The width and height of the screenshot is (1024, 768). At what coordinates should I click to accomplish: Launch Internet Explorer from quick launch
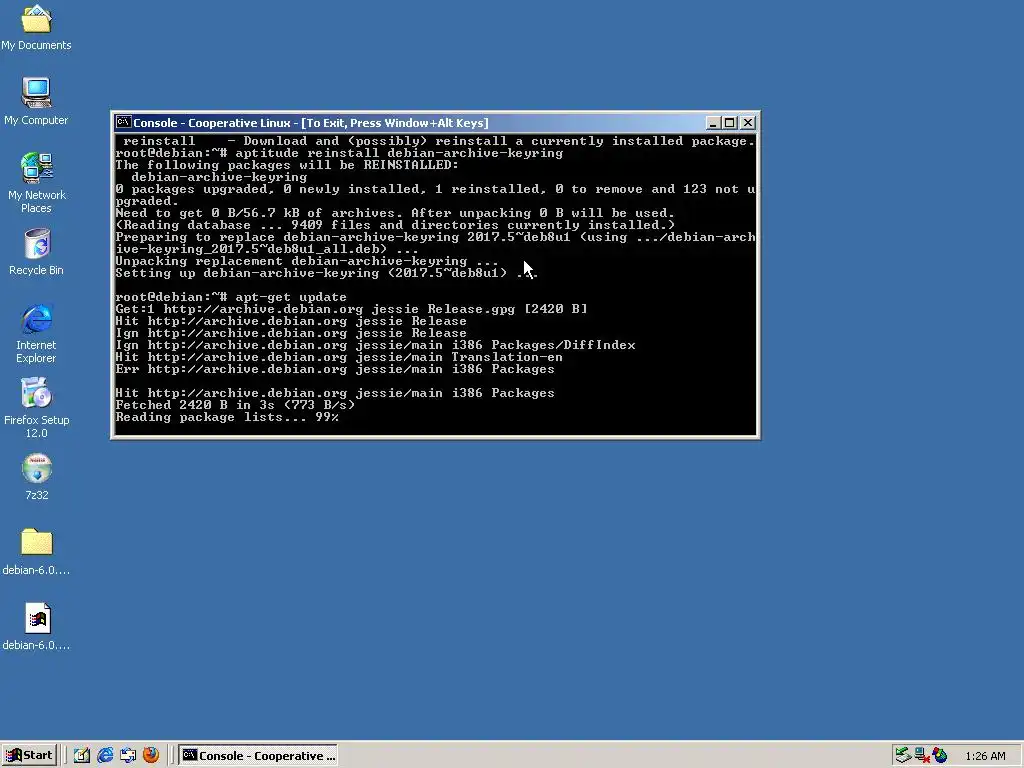[105, 756]
